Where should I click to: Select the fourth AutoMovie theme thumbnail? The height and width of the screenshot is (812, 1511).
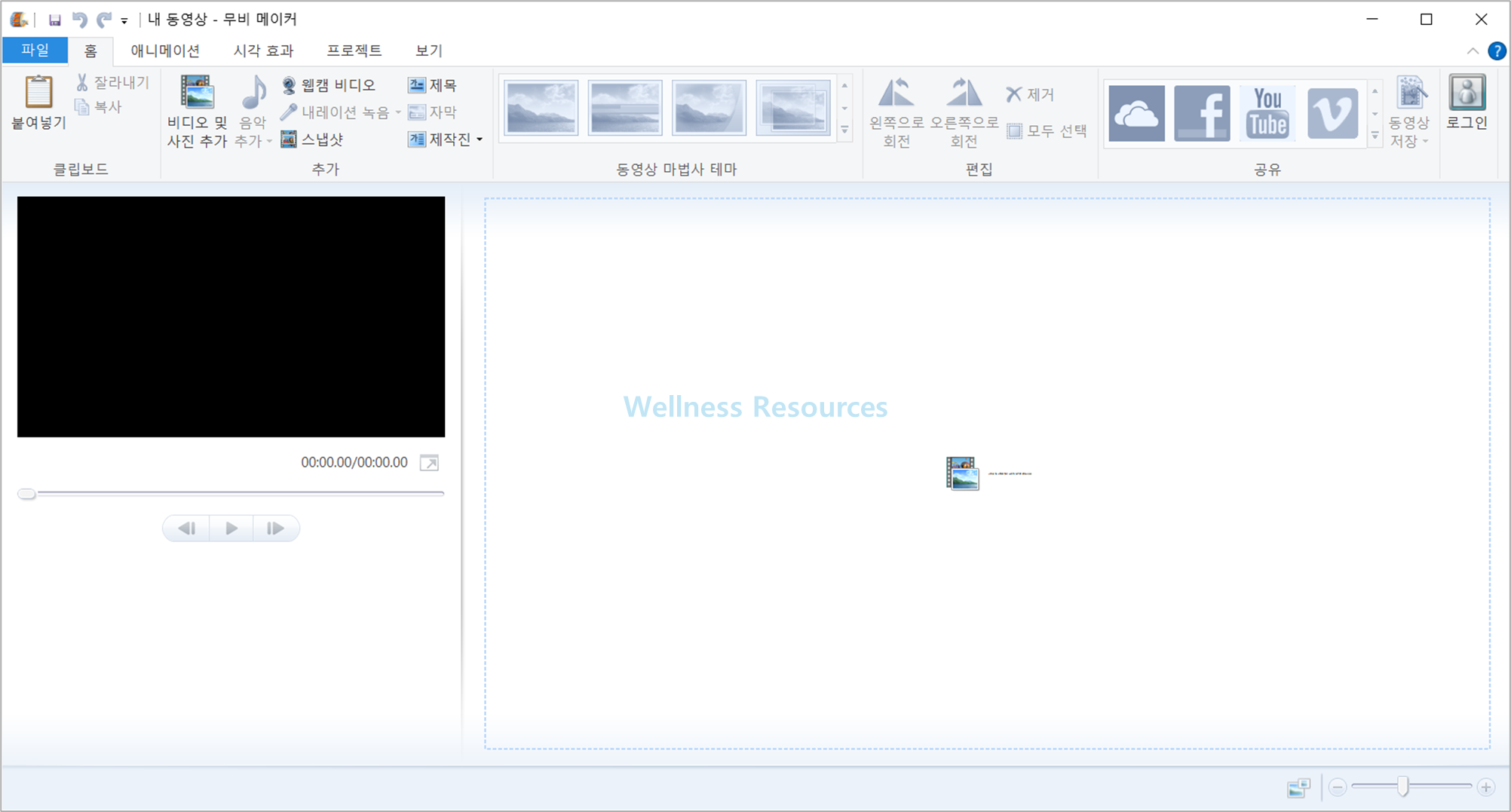click(x=792, y=108)
